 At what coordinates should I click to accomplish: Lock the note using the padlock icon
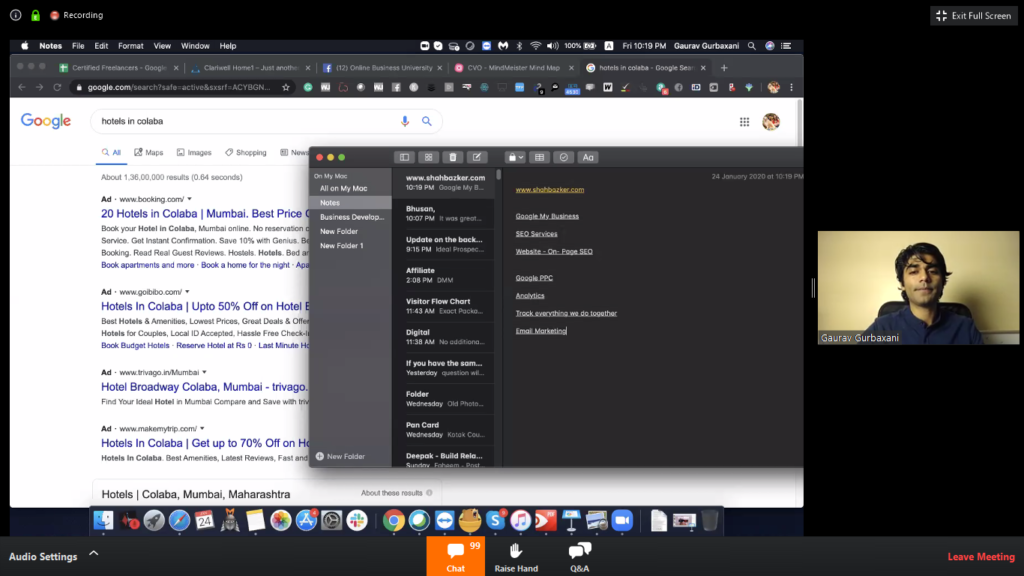(x=511, y=157)
